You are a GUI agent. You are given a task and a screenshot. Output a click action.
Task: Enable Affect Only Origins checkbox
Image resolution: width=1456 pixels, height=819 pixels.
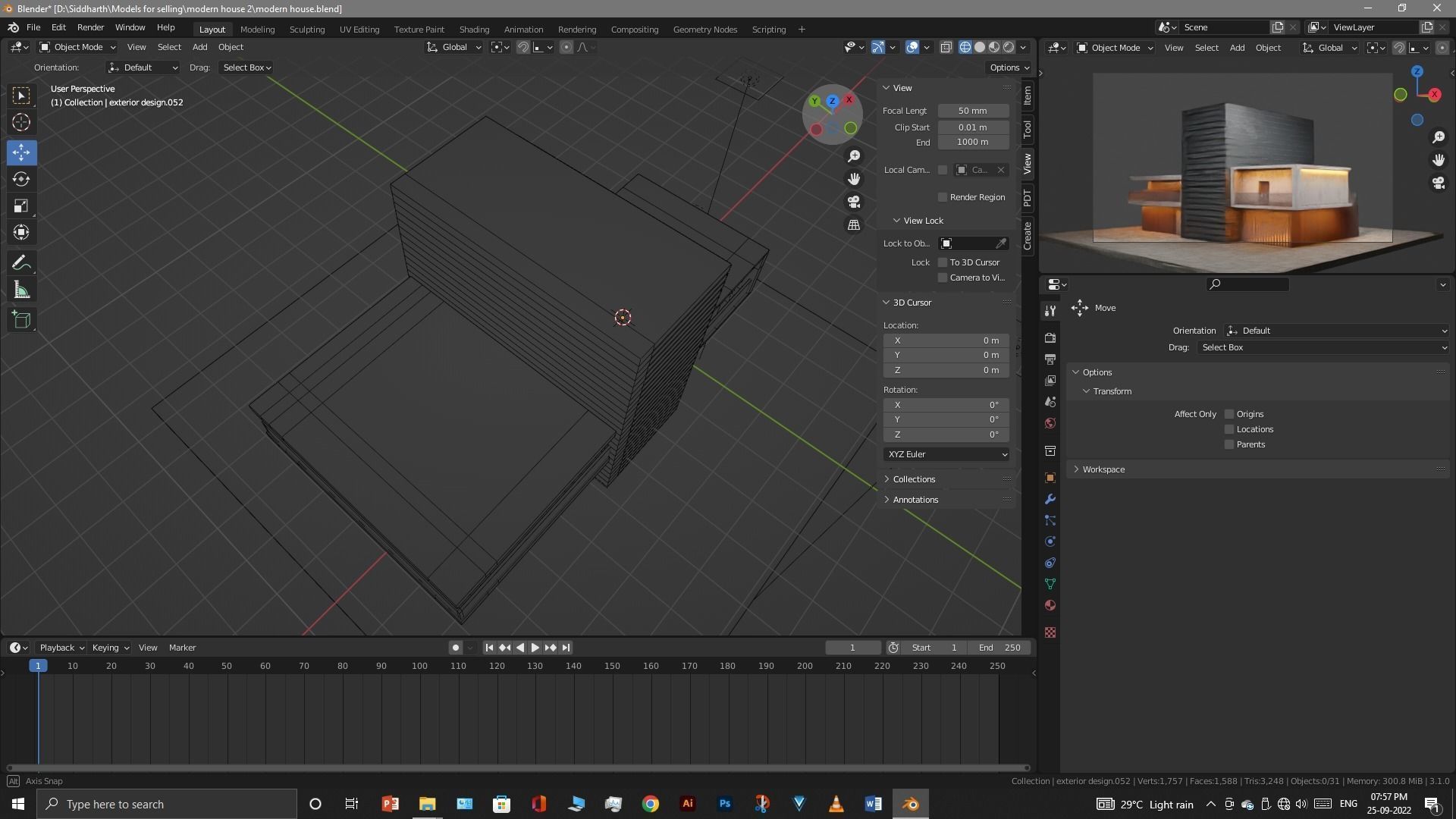1229,414
